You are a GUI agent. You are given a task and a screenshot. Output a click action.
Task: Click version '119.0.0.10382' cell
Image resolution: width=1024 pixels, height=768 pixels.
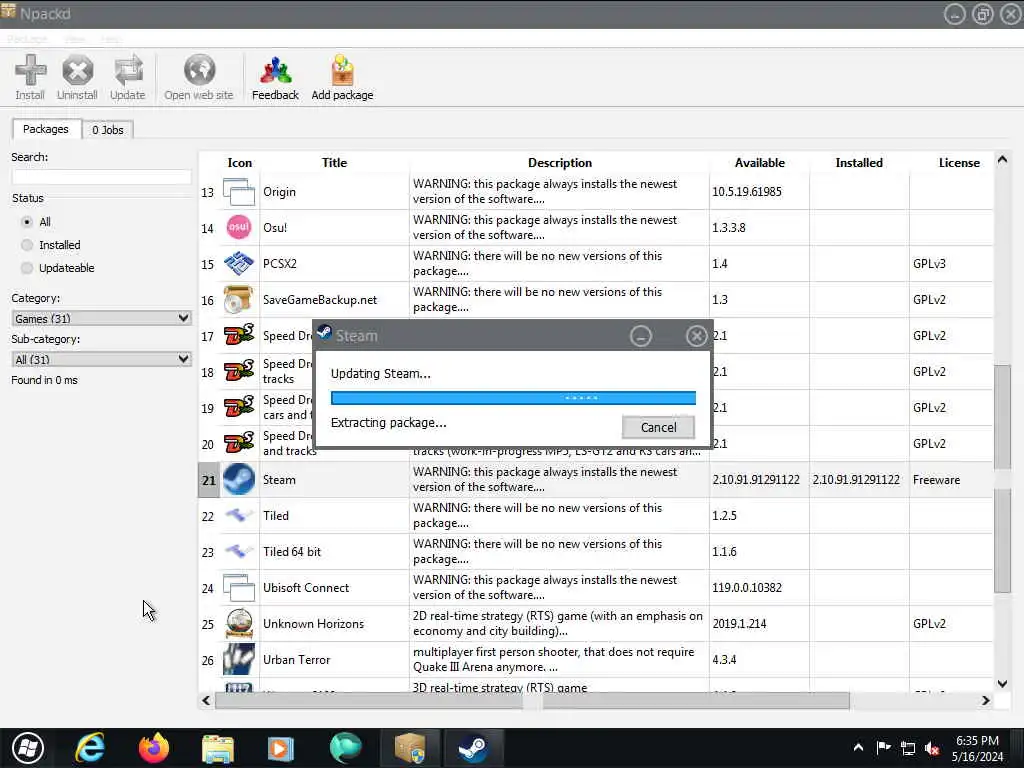tap(760, 588)
